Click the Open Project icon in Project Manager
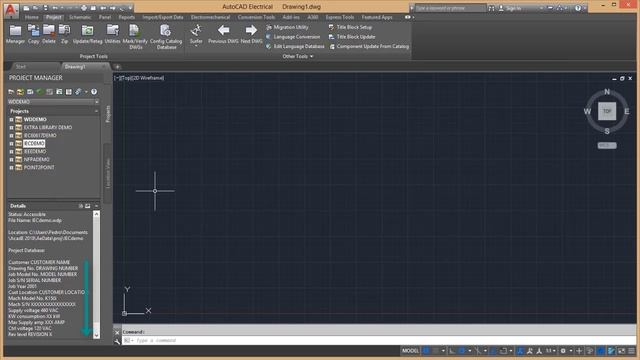This screenshot has height=360, width=640. (x=11, y=92)
